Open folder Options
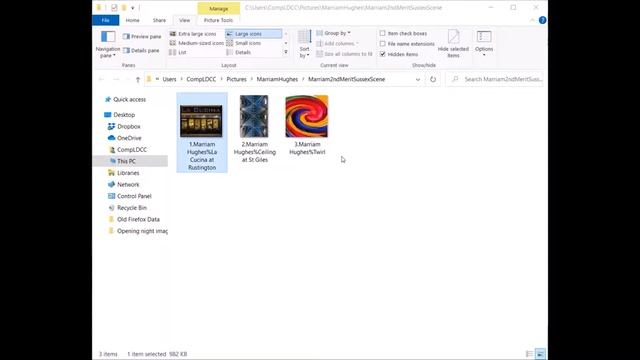Image resolution: width=640 pixels, height=360 pixels. (x=484, y=43)
